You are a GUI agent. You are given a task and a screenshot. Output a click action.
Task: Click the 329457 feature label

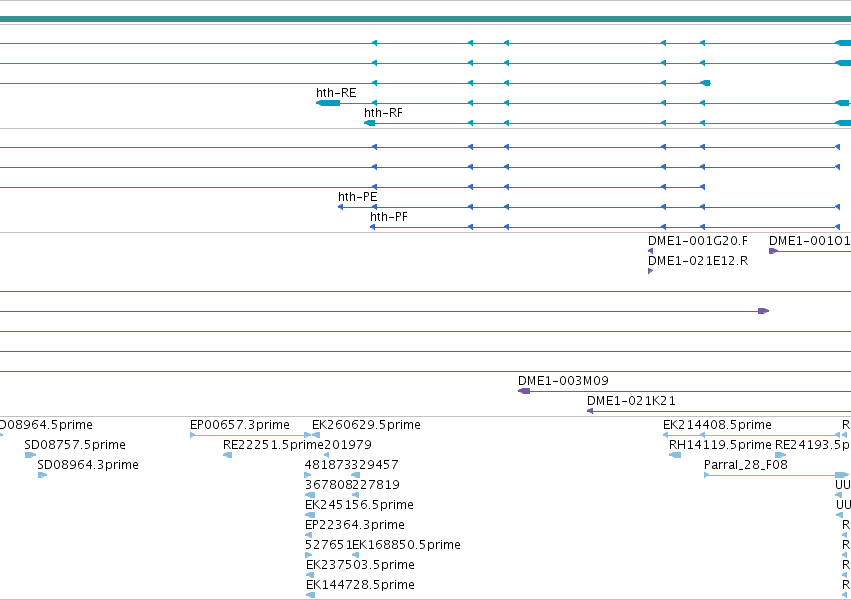tap(375, 465)
